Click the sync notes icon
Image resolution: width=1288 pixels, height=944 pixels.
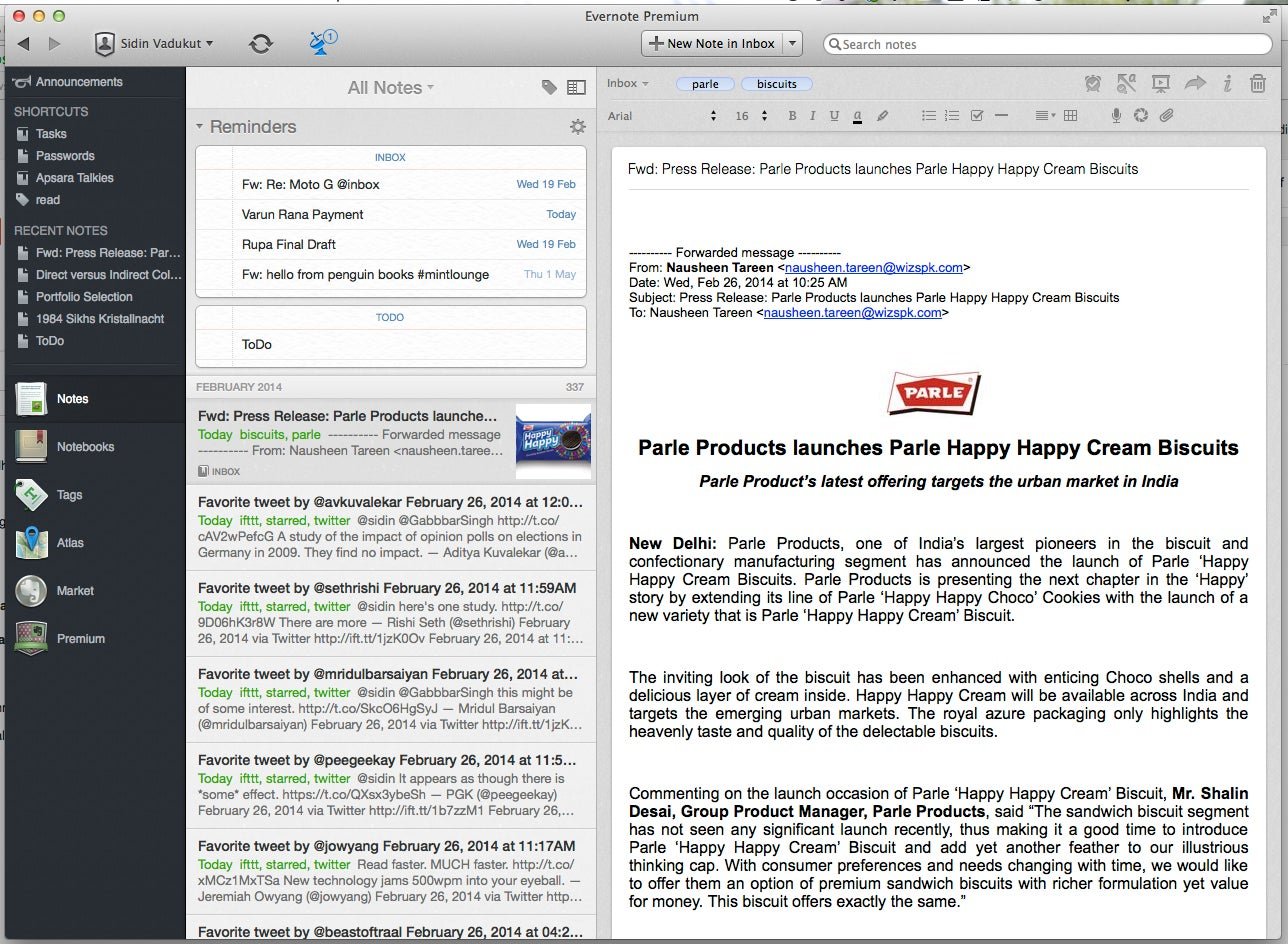[x=261, y=43]
